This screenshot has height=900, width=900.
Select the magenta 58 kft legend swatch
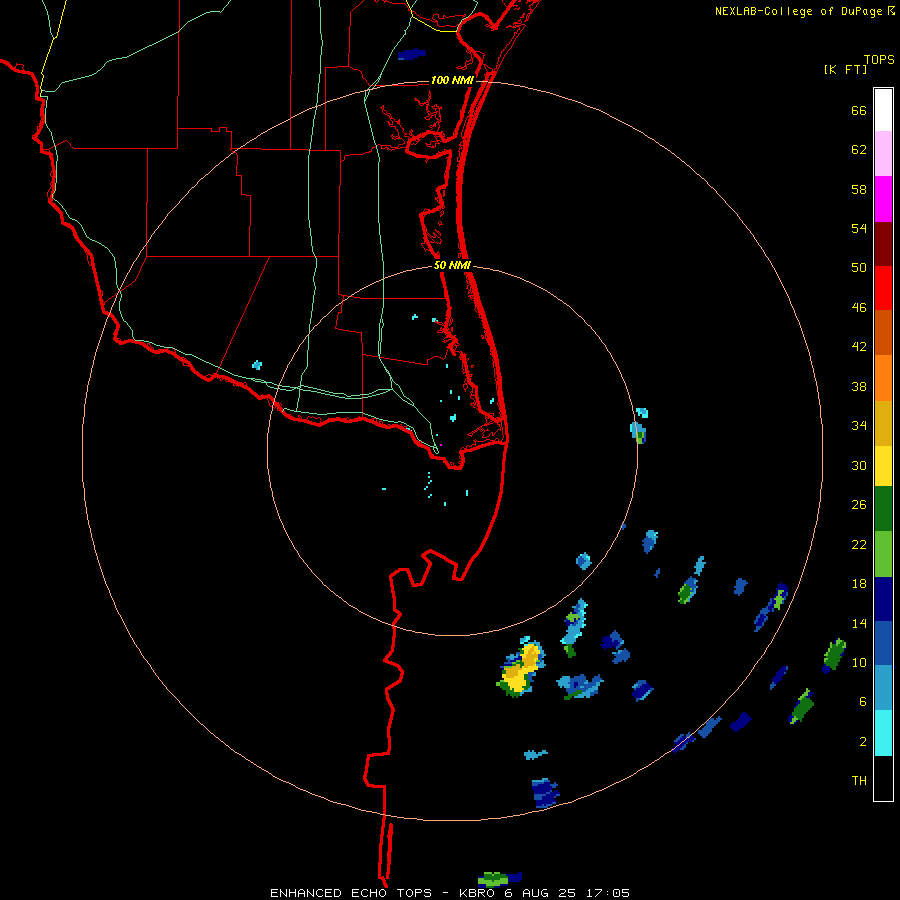click(883, 199)
